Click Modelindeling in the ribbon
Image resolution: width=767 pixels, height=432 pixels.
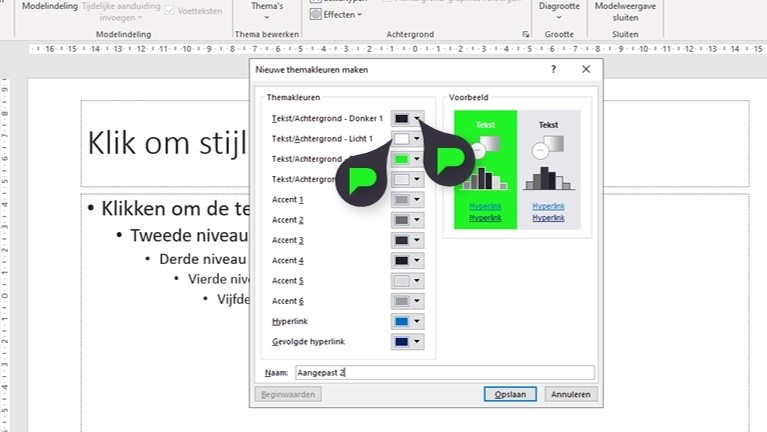point(50,6)
